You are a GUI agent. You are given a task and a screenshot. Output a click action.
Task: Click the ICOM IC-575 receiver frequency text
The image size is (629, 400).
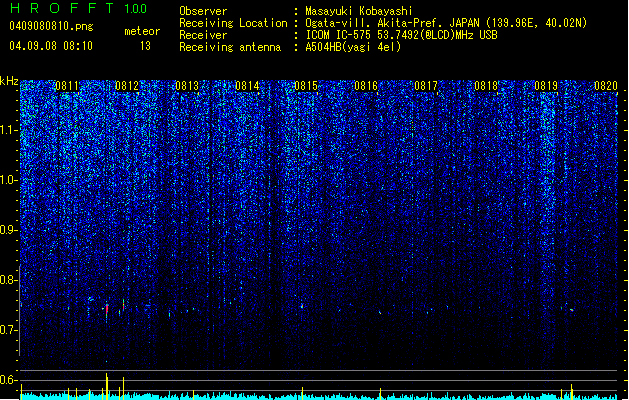point(401,35)
